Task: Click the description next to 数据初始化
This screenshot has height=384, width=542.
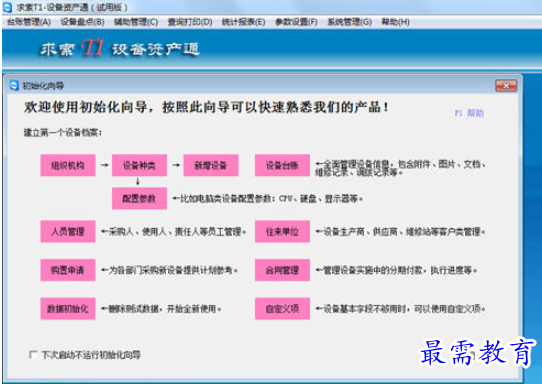Action: click(x=161, y=309)
